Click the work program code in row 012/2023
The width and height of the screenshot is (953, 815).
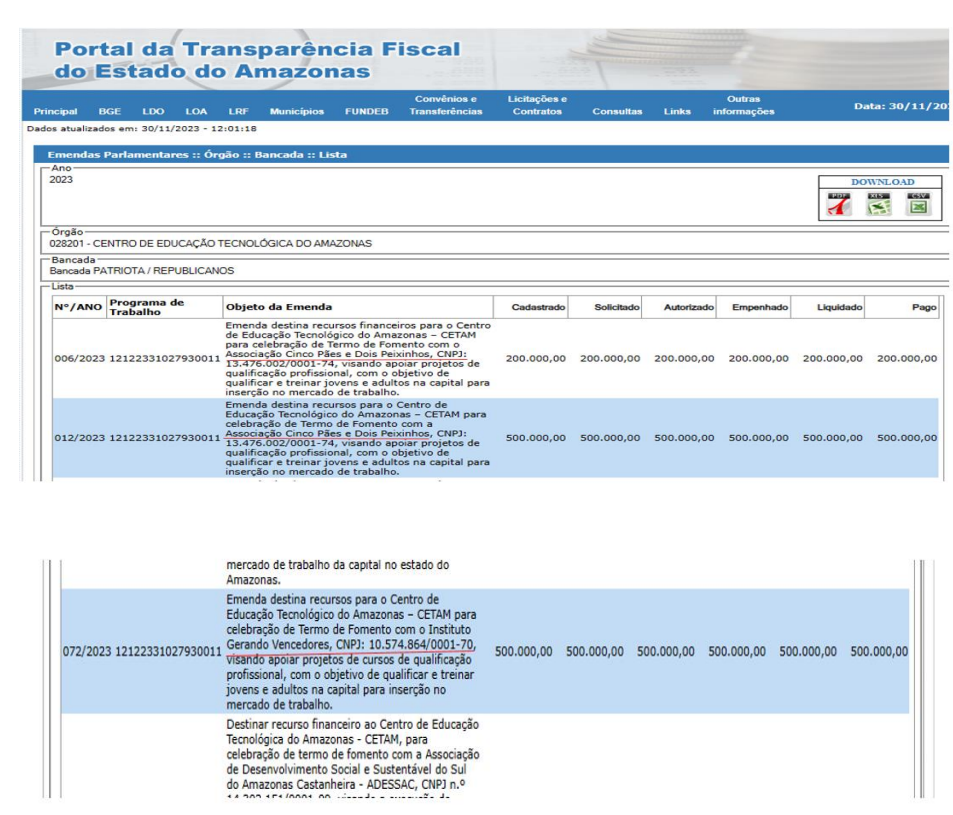click(x=165, y=438)
